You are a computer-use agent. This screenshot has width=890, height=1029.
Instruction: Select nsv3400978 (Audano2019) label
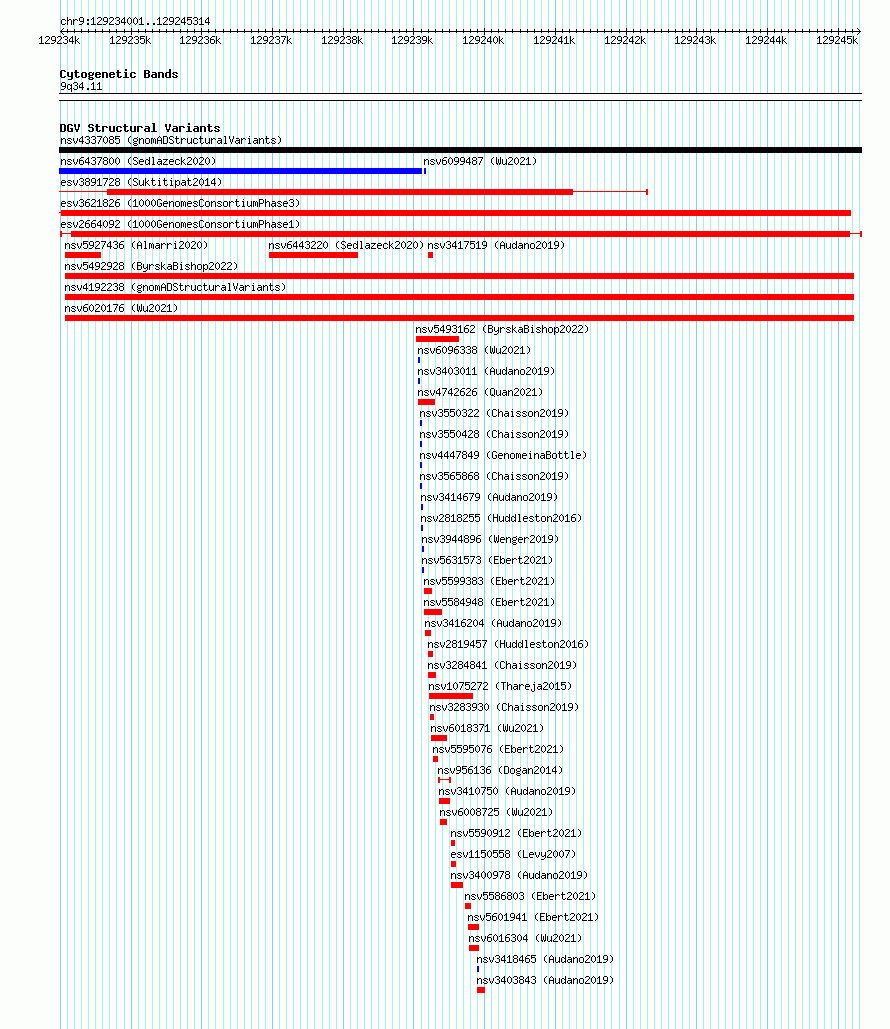(519, 875)
